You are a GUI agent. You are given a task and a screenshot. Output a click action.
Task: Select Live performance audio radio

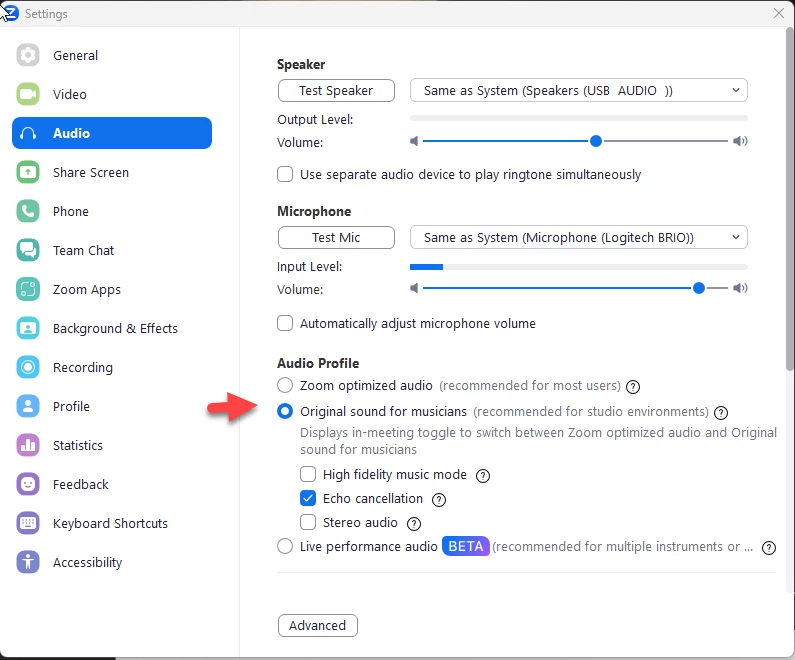click(x=285, y=546)
